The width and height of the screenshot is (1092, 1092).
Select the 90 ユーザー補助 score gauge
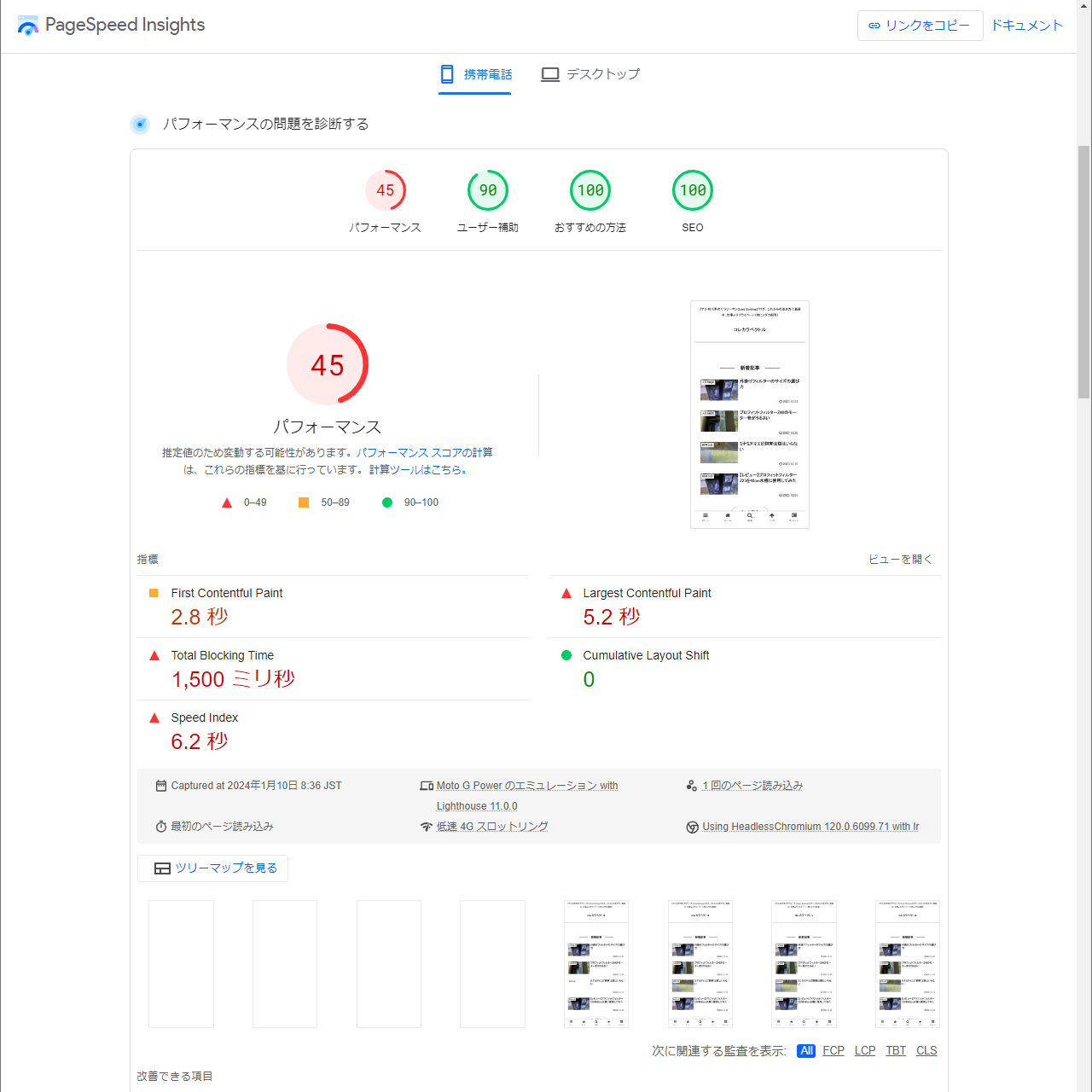coord(488,202)
